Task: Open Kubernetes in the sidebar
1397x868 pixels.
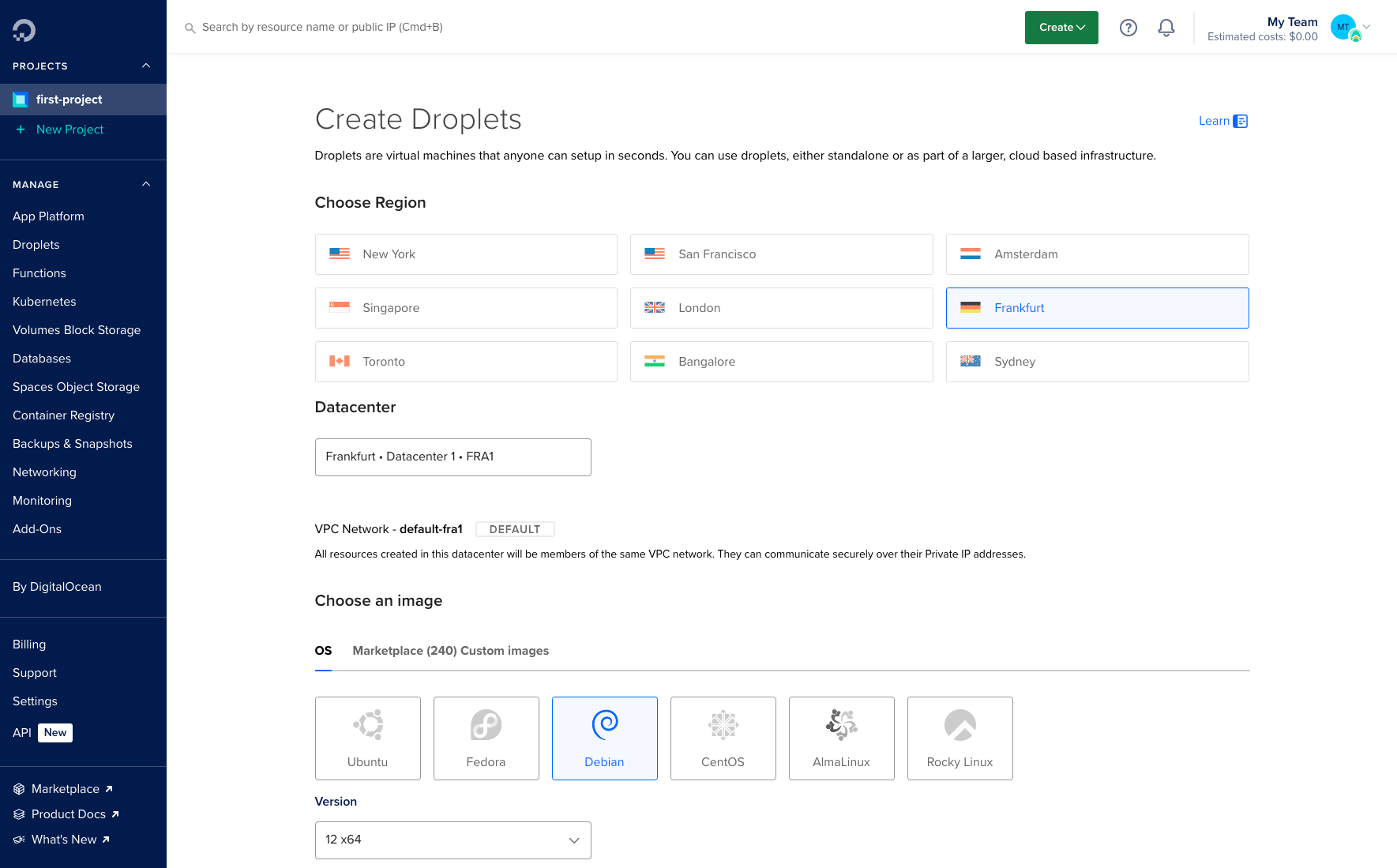Action: pos(44,302)
